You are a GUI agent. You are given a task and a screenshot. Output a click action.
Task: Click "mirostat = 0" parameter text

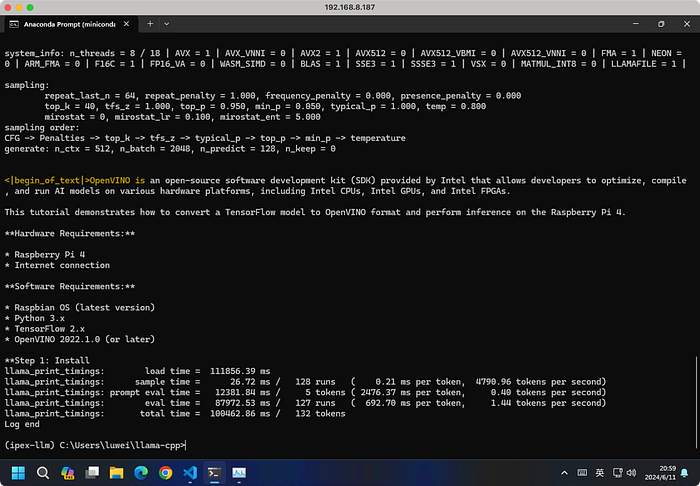tap(77, 117)
